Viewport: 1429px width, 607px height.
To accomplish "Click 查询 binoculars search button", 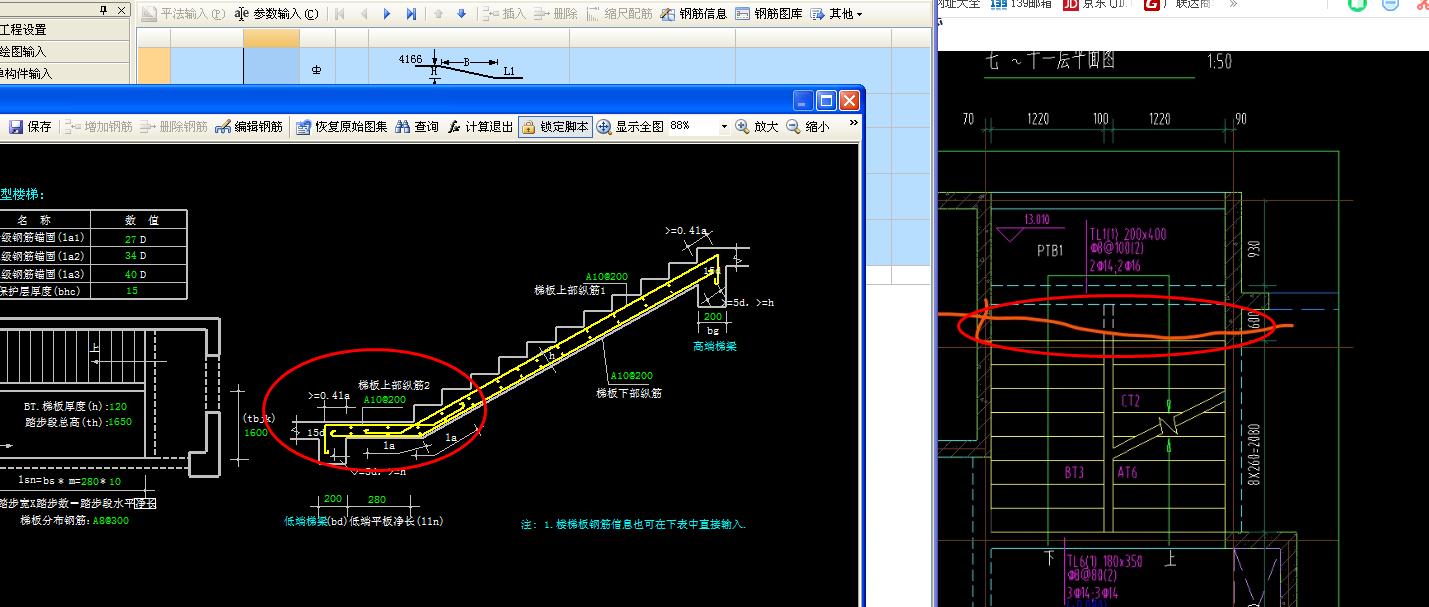I will tap(417, 127).
